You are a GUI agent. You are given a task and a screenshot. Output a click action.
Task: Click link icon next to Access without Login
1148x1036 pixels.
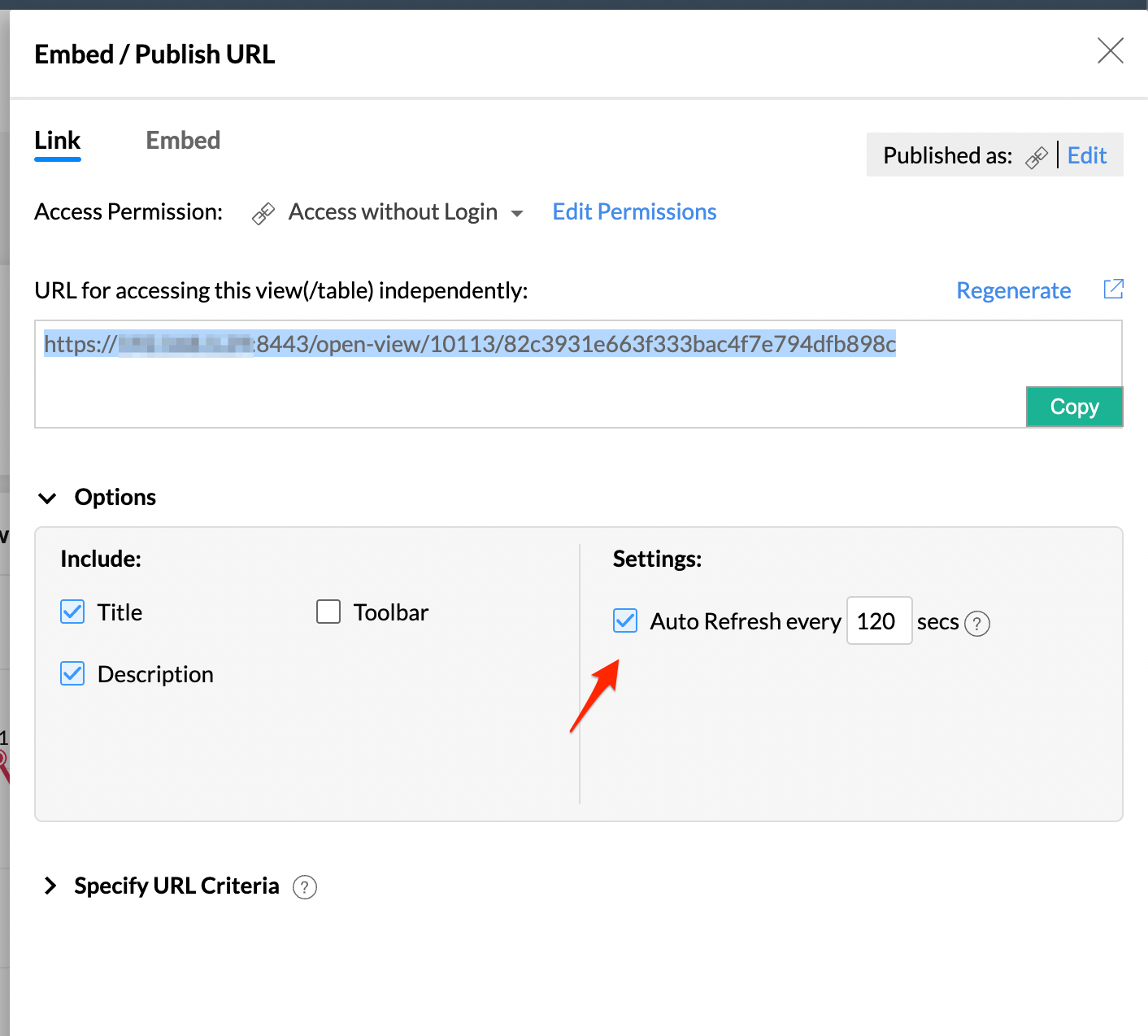(263, 213)
